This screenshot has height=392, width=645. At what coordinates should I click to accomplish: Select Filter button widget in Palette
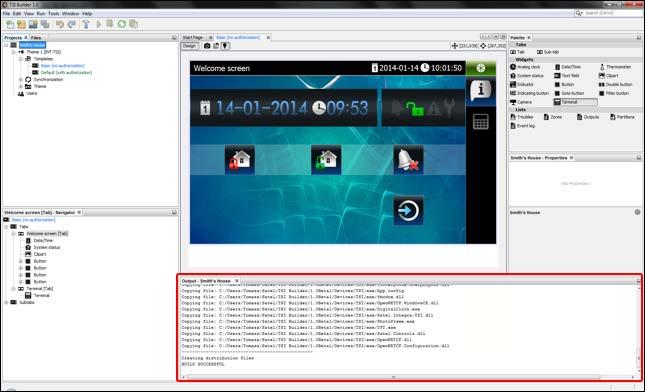[614, 93]
